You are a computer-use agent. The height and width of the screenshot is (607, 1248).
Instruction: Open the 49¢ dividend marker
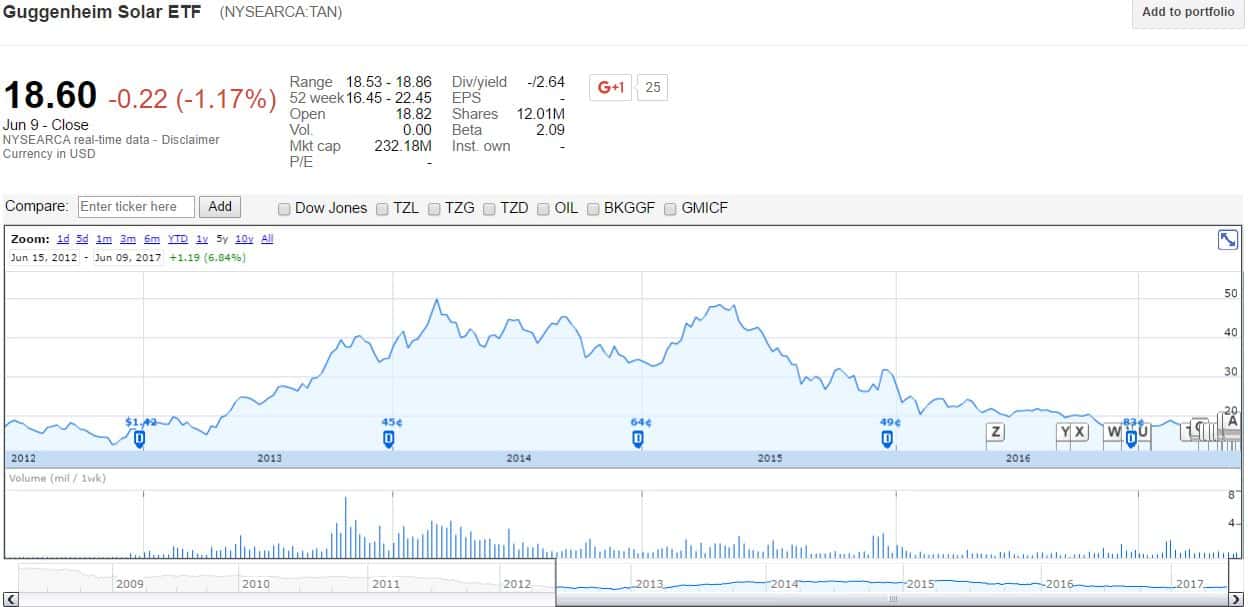point(887,438)
